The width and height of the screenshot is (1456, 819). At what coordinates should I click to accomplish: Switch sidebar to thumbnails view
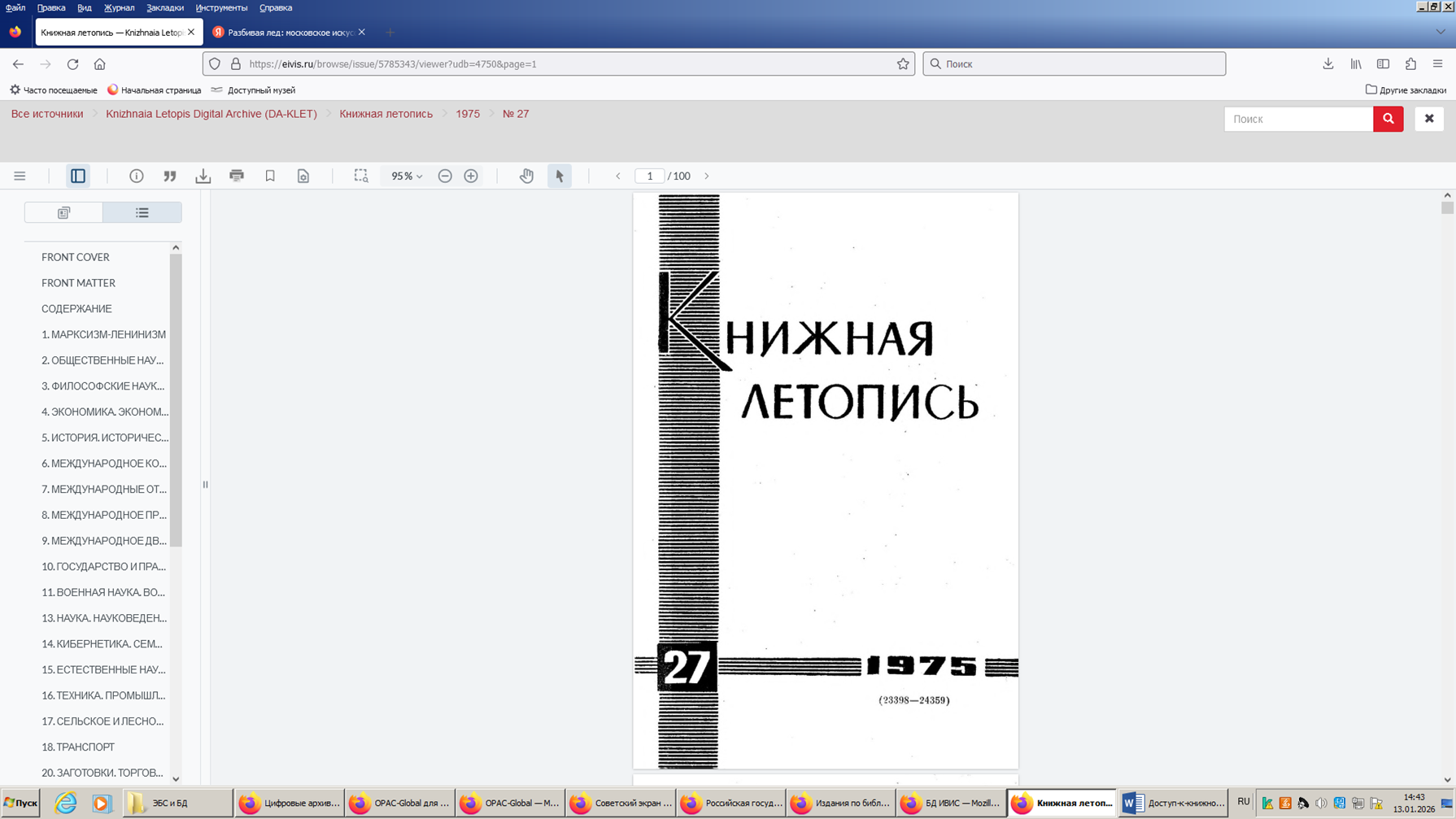point(63,212)
